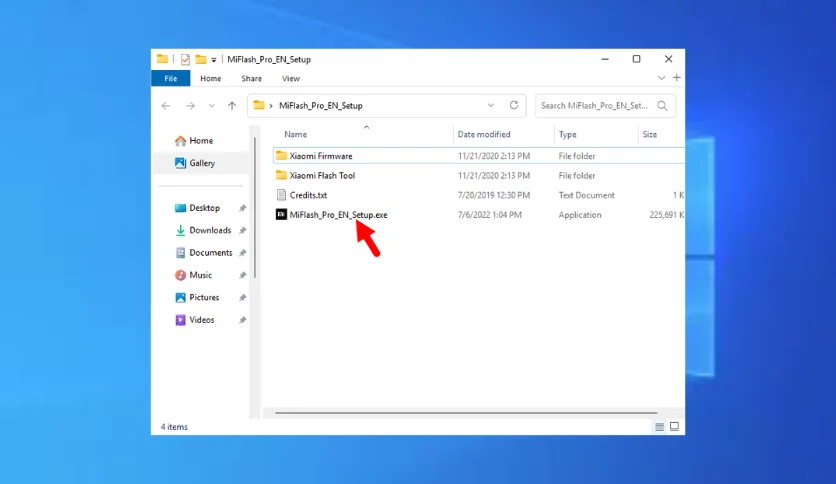Open the recent locations dropdown arrow
The height and width of the screenshot is (484, 836).
coord(212,106)
